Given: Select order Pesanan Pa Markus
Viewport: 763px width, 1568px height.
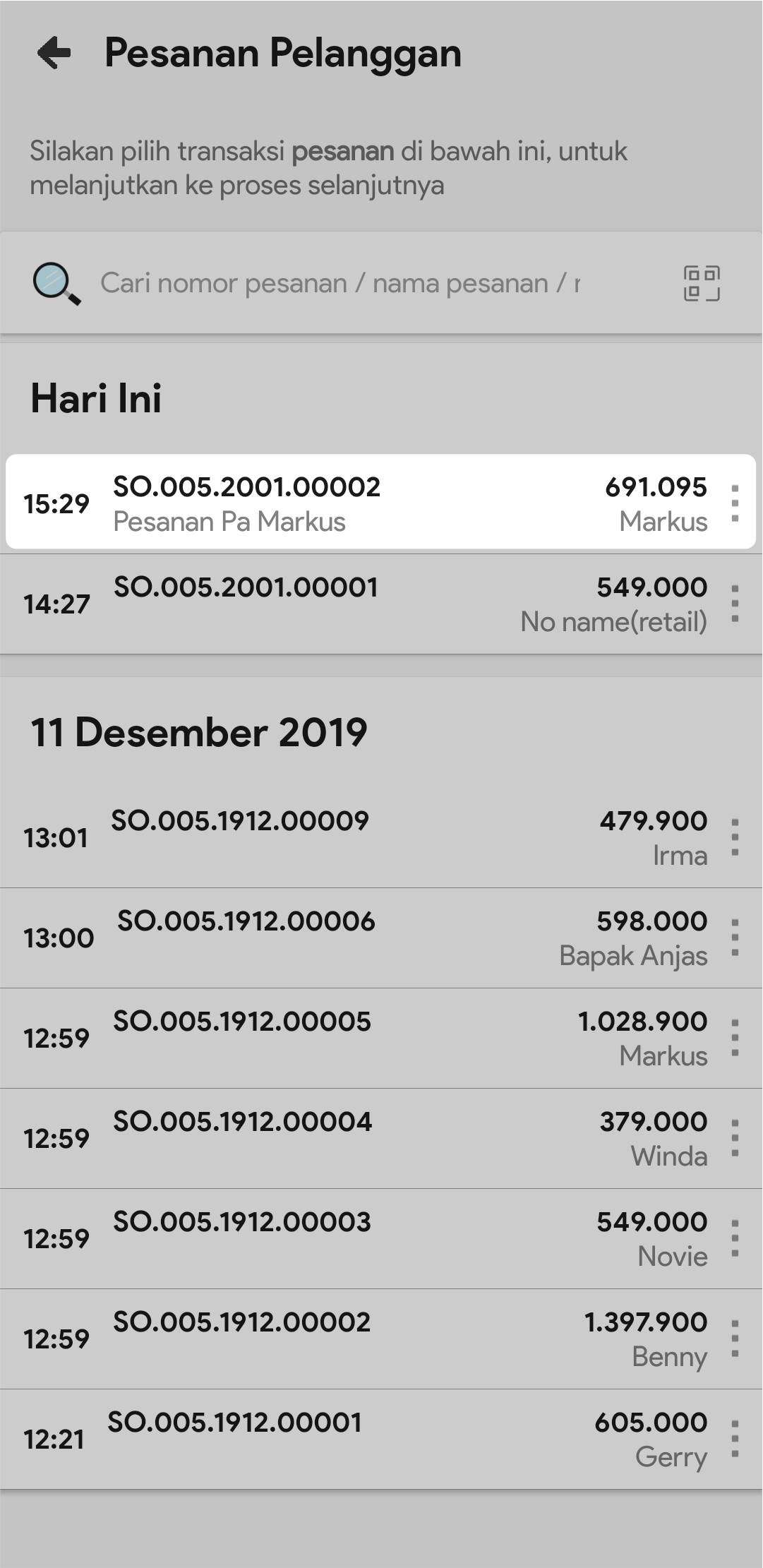Looking at the screenshot, I should tap(353, 503).
